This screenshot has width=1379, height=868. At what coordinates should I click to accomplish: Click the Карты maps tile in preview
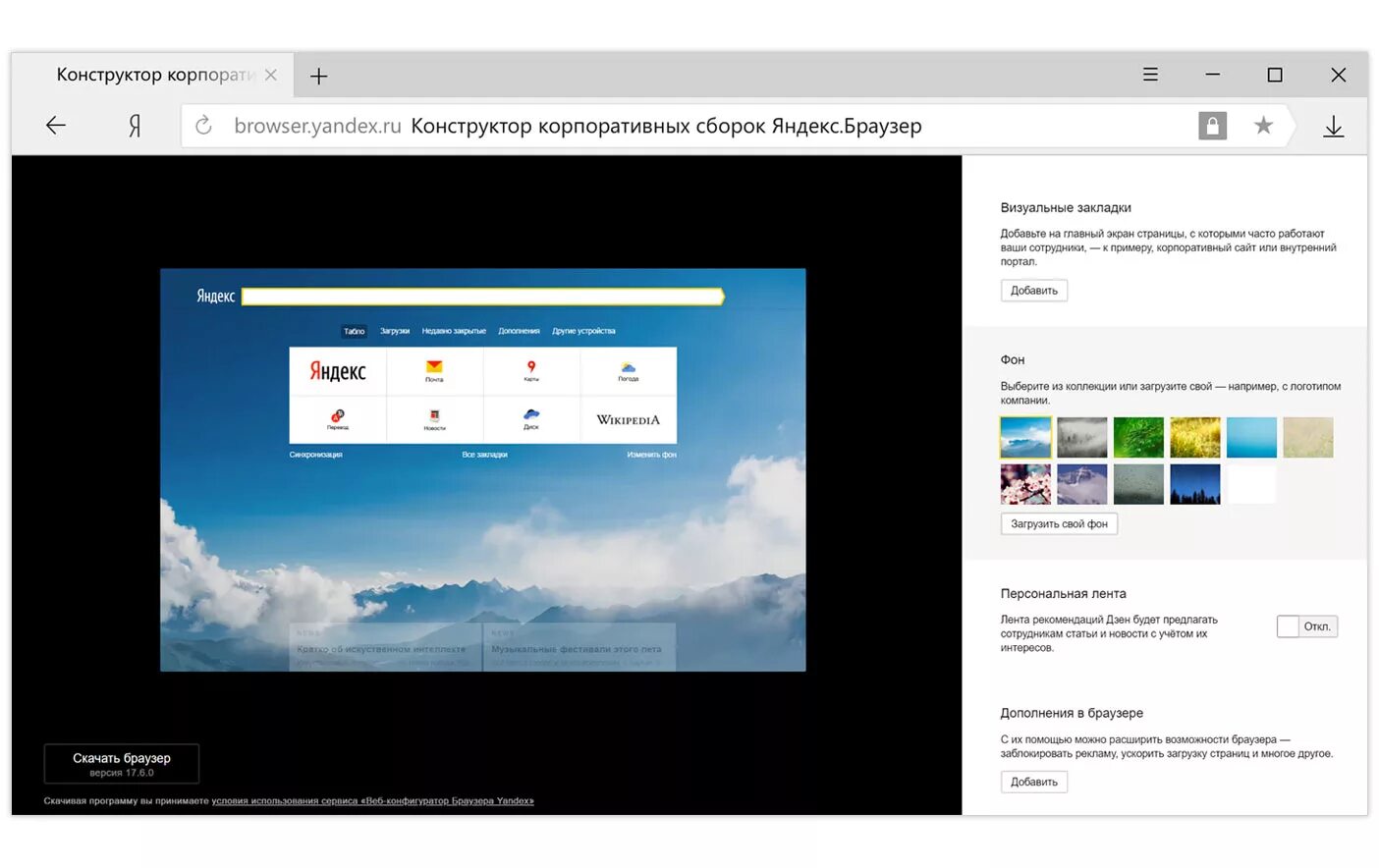pos(531,371)
